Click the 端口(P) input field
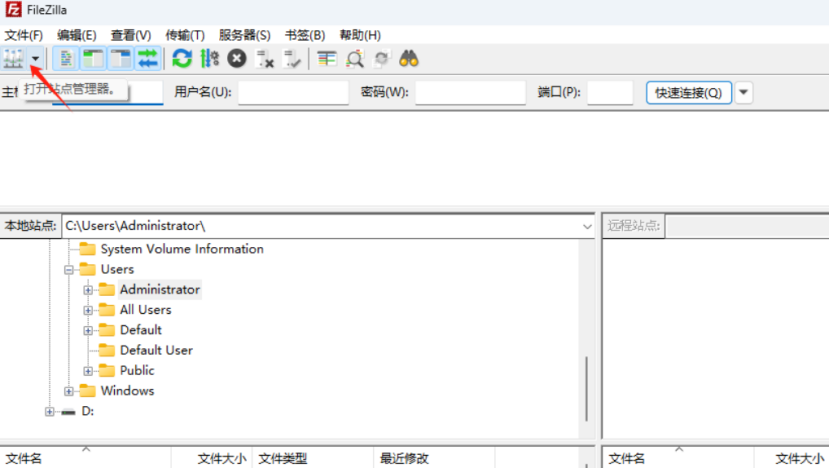This screenshot has width=830, height=468. [610, 93]
